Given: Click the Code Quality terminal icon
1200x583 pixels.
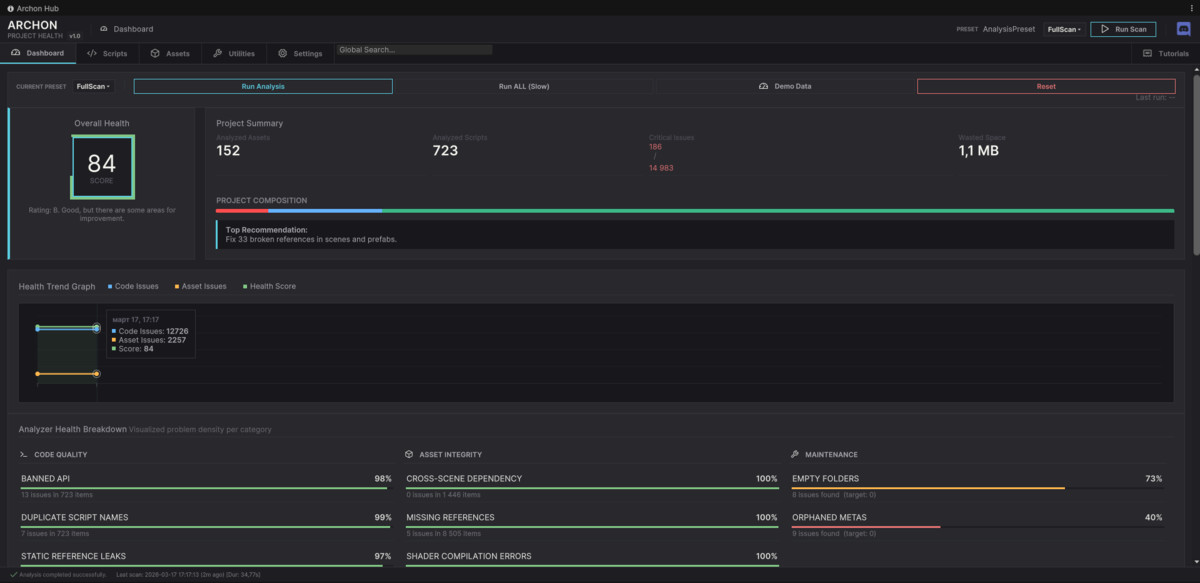Looking at the screenshot, I should [24, 454].
